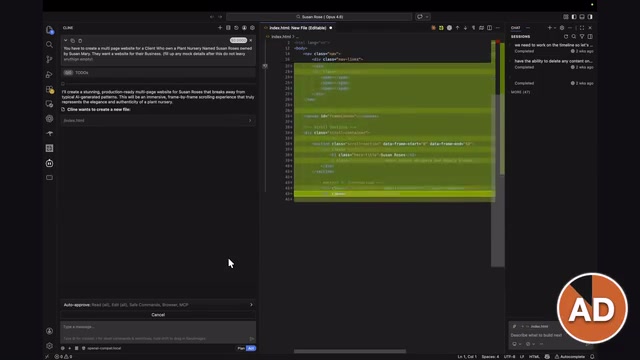Viewport: 640px width, 360px height.
Task: Change the UTF-8 encoding in the status bar
Action: click(509, 357)
